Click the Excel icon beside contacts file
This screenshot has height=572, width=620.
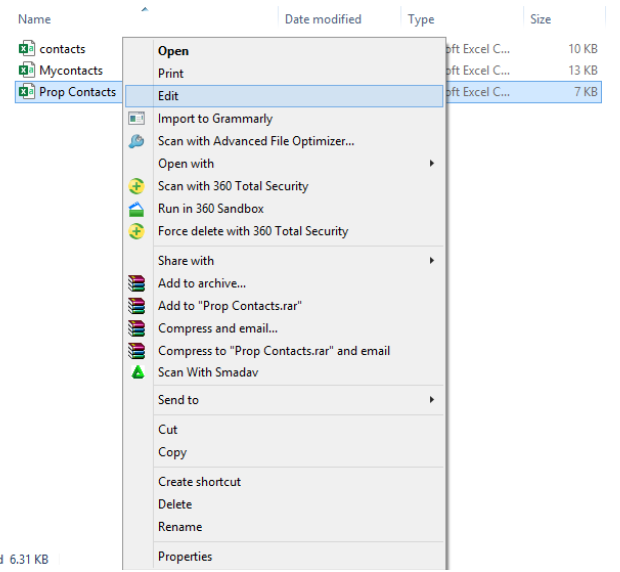pos(26,49)
